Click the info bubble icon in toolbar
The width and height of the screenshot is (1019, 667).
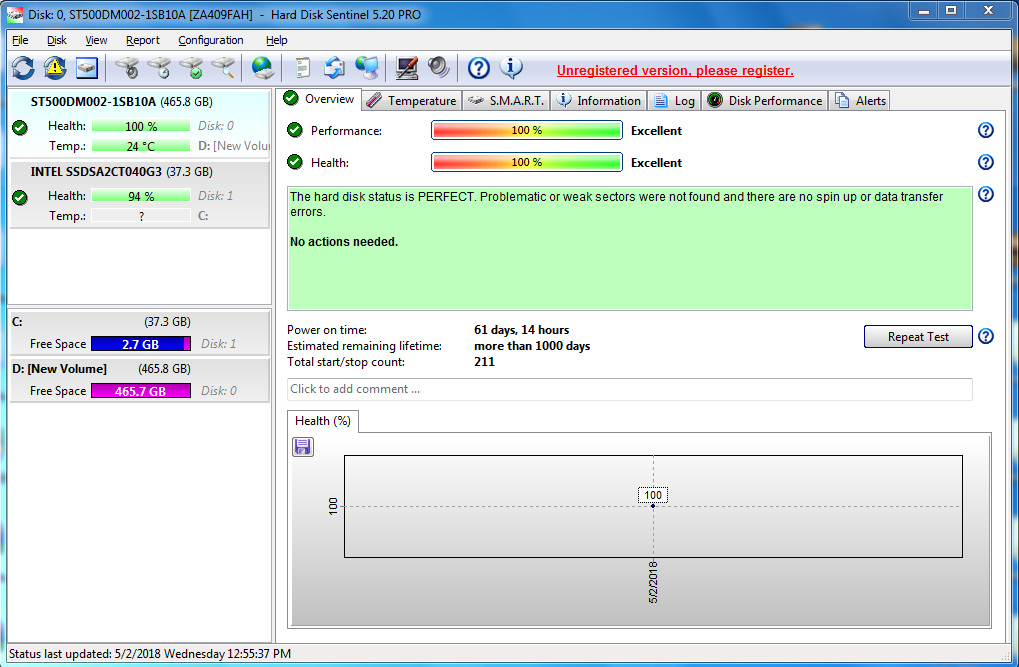click(x=511, y=68)
